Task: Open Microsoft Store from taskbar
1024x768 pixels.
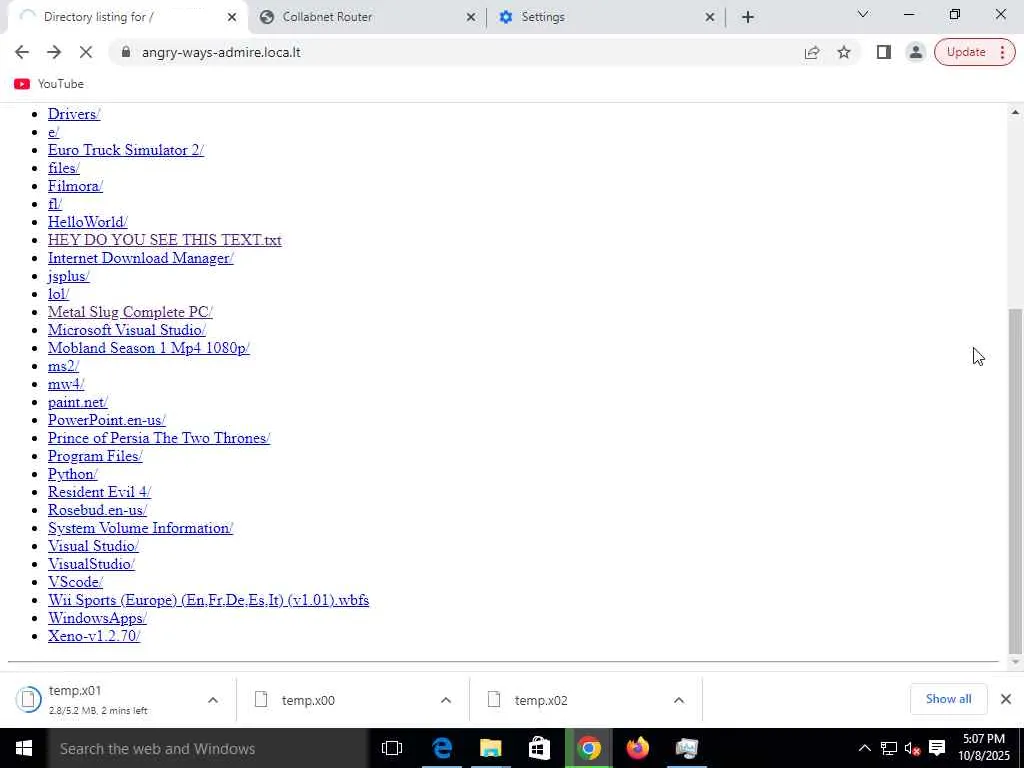Action: tap(539, 748)
